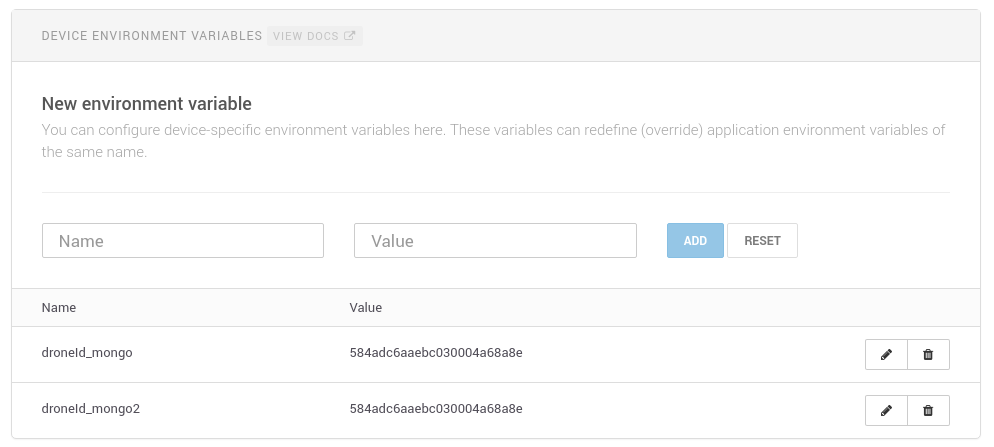Click the Device Environment Variables panel title

coord(150,36)
